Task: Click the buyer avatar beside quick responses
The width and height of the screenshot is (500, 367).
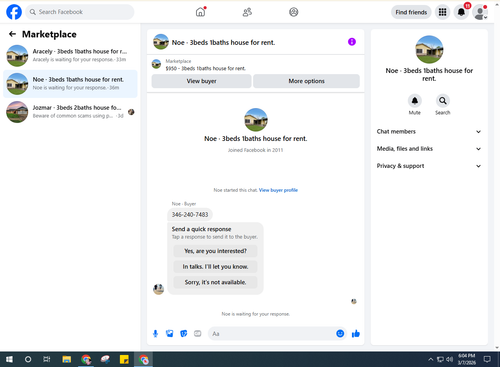Action: [x=158, y=289]
